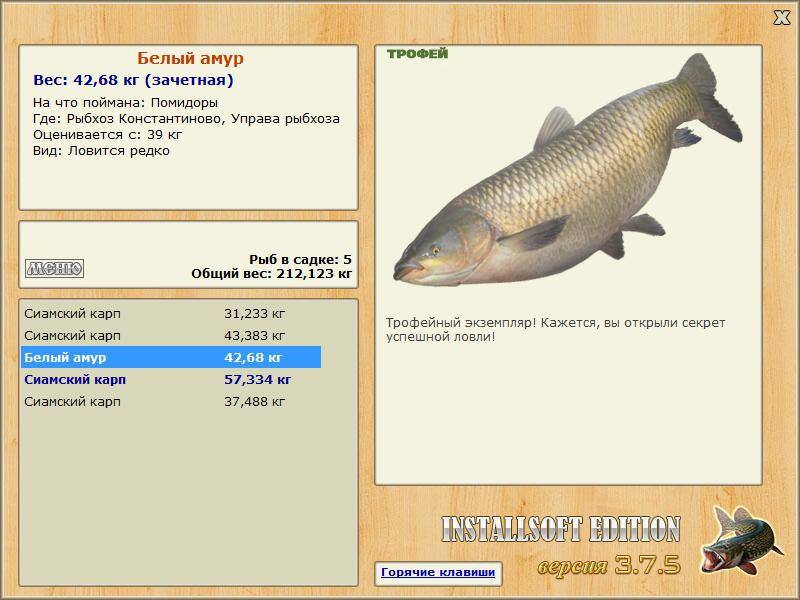Click the grass carp trophy picture
This screenshot has height=600, width=800.
(568, 171)
